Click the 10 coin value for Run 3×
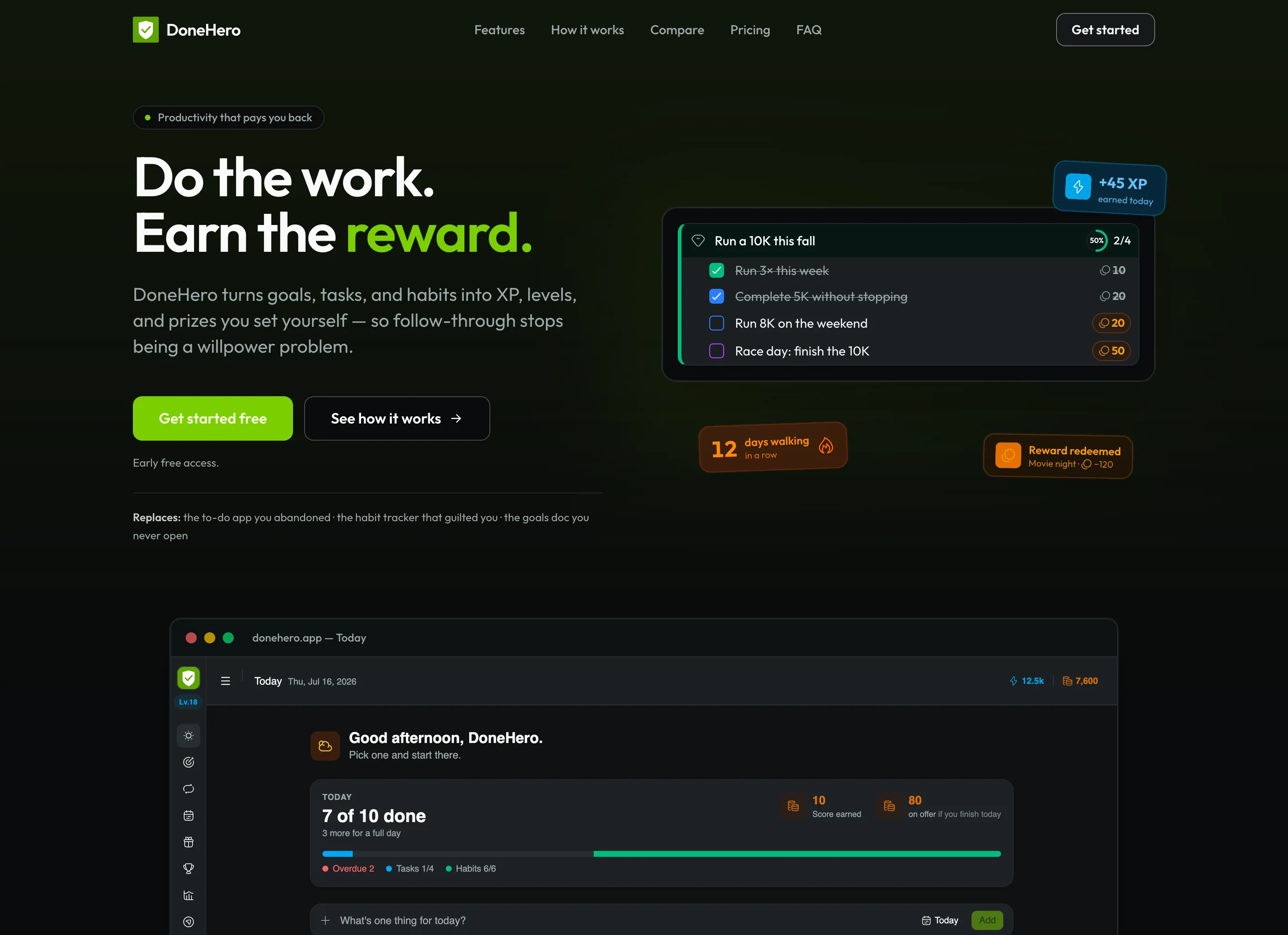 click(x=1113, y=270)
